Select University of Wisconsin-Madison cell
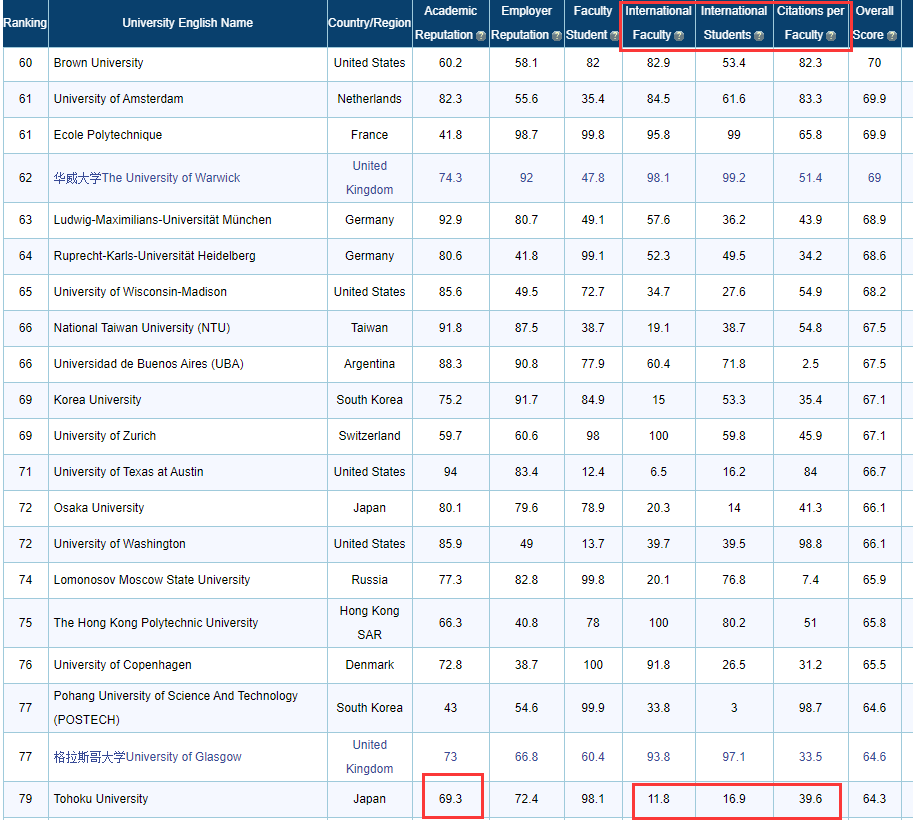The width and height of the screenshot is (913, 820). coord(187,292)
